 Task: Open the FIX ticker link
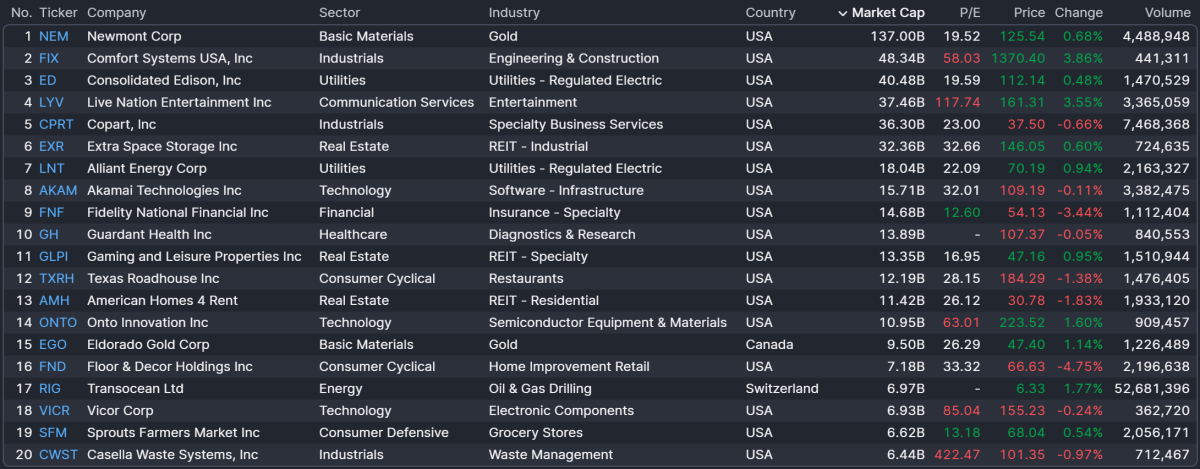coord(49,58)
